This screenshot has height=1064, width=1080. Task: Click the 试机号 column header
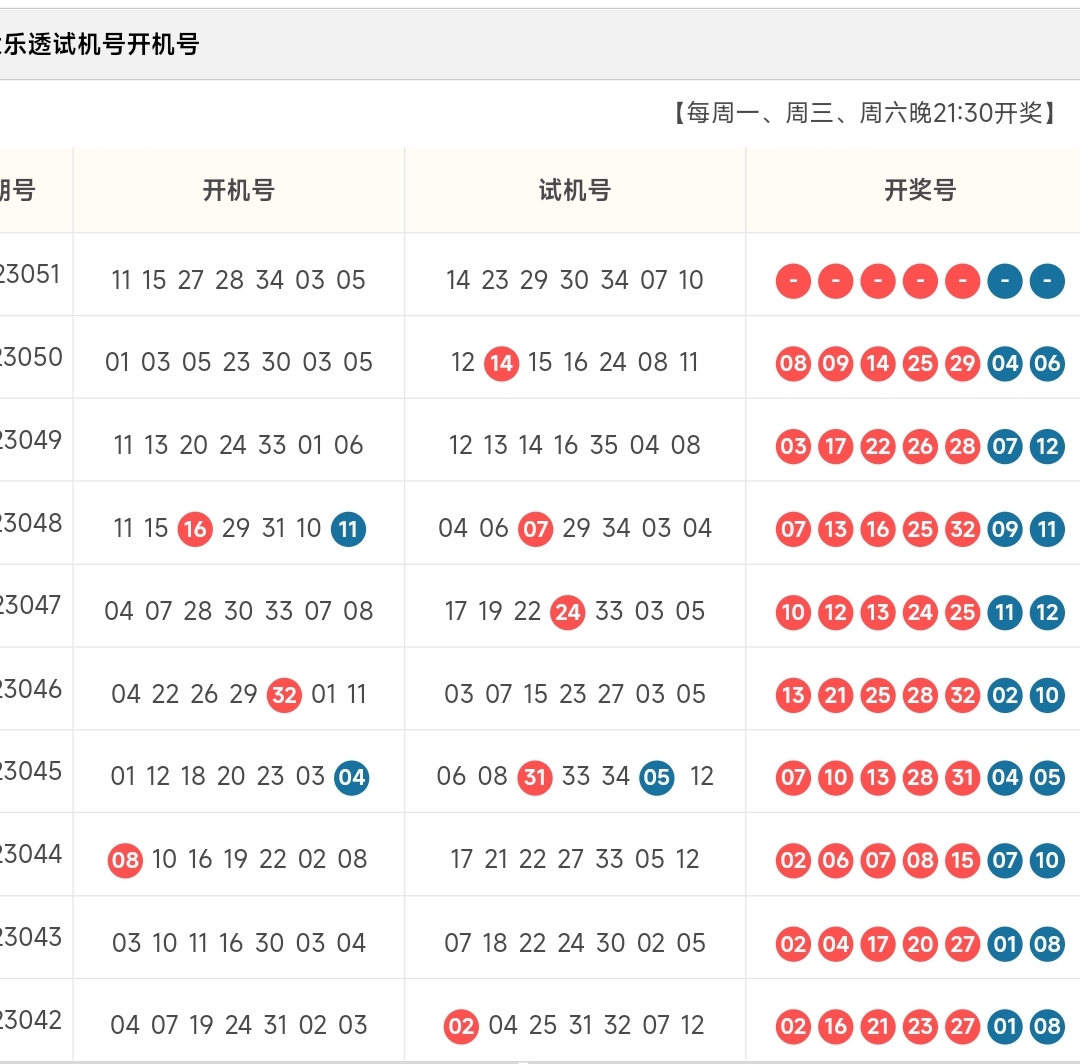coord(574,190)
